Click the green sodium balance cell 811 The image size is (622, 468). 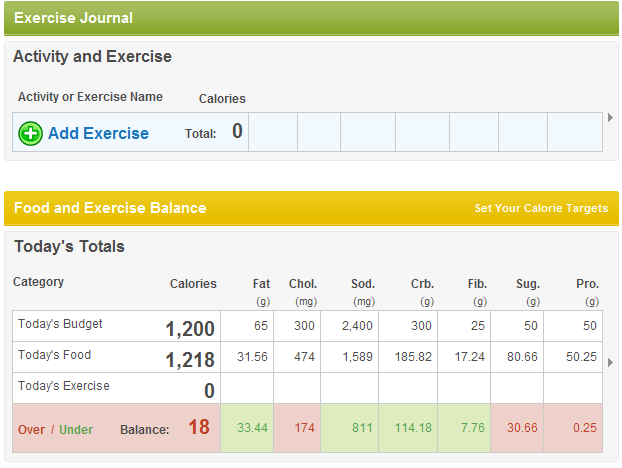click(362, 428)
